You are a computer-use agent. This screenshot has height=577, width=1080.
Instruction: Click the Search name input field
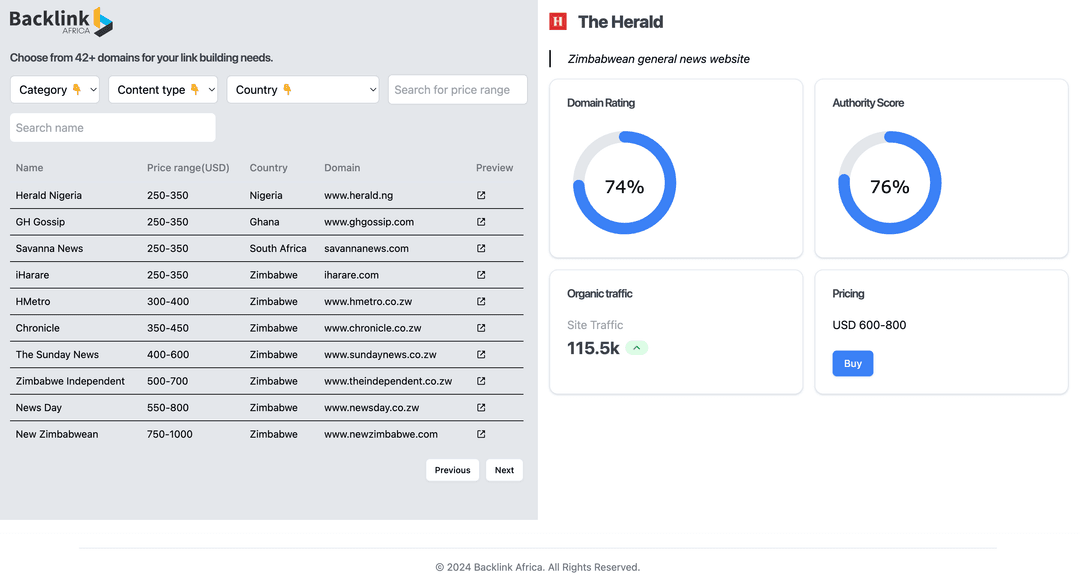[x=112, y=128]
